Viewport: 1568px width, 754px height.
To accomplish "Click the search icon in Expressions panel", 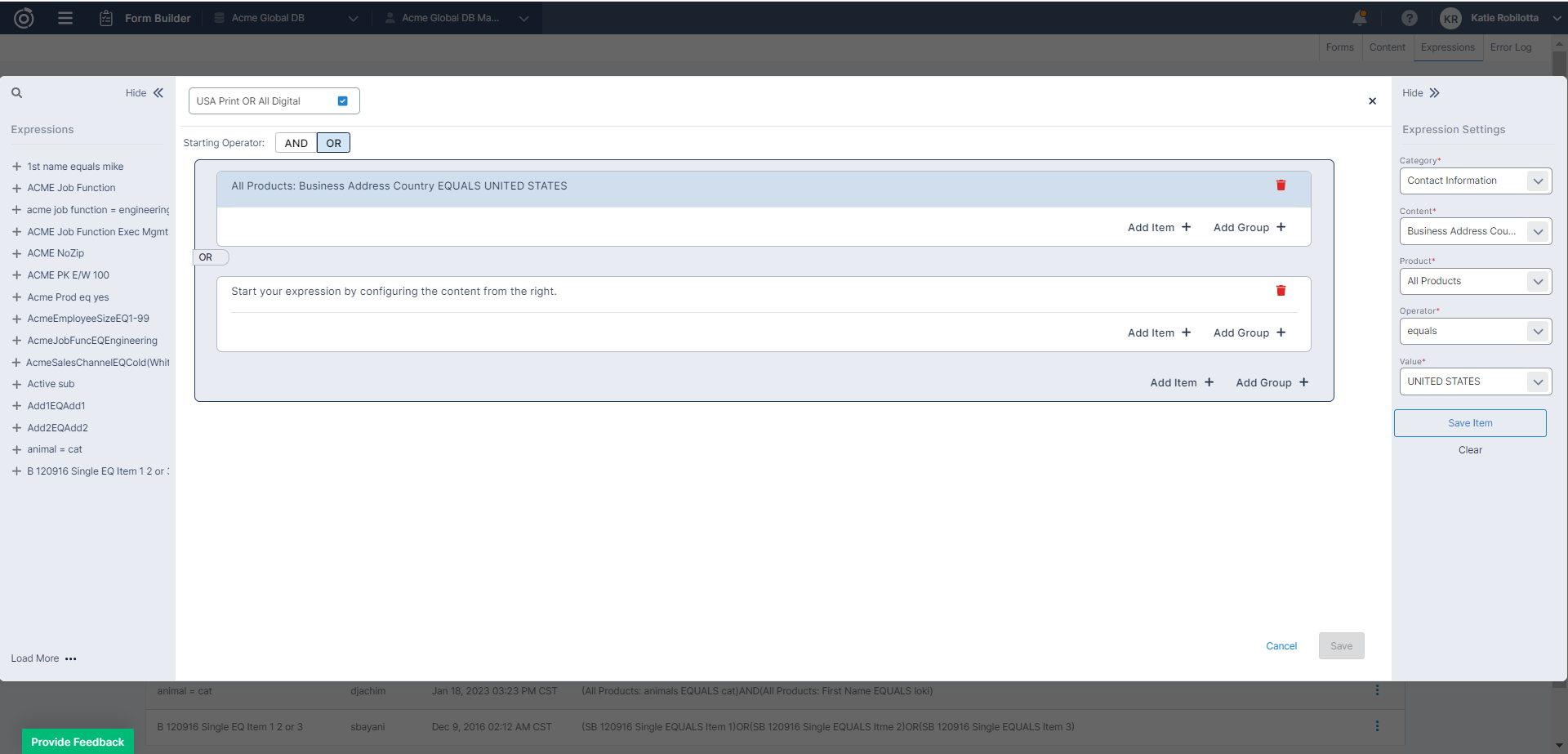I will coord(16,93).
